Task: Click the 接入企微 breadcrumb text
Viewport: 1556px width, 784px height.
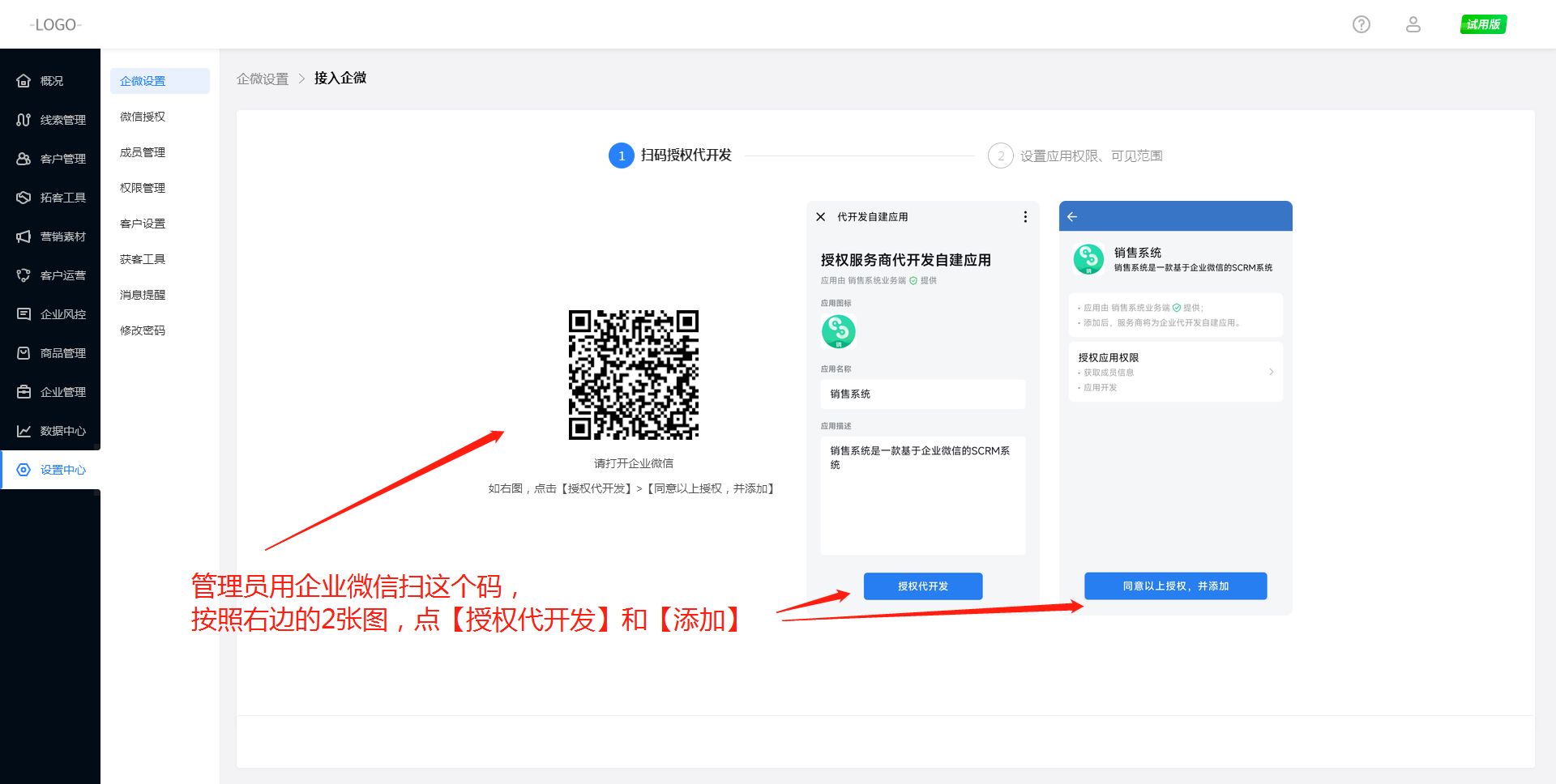Action: tap(340, 78)
